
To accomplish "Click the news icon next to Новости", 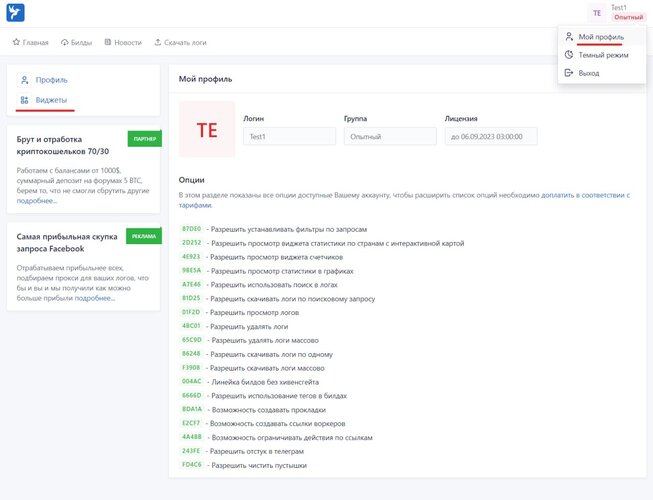I will point(108,42).
